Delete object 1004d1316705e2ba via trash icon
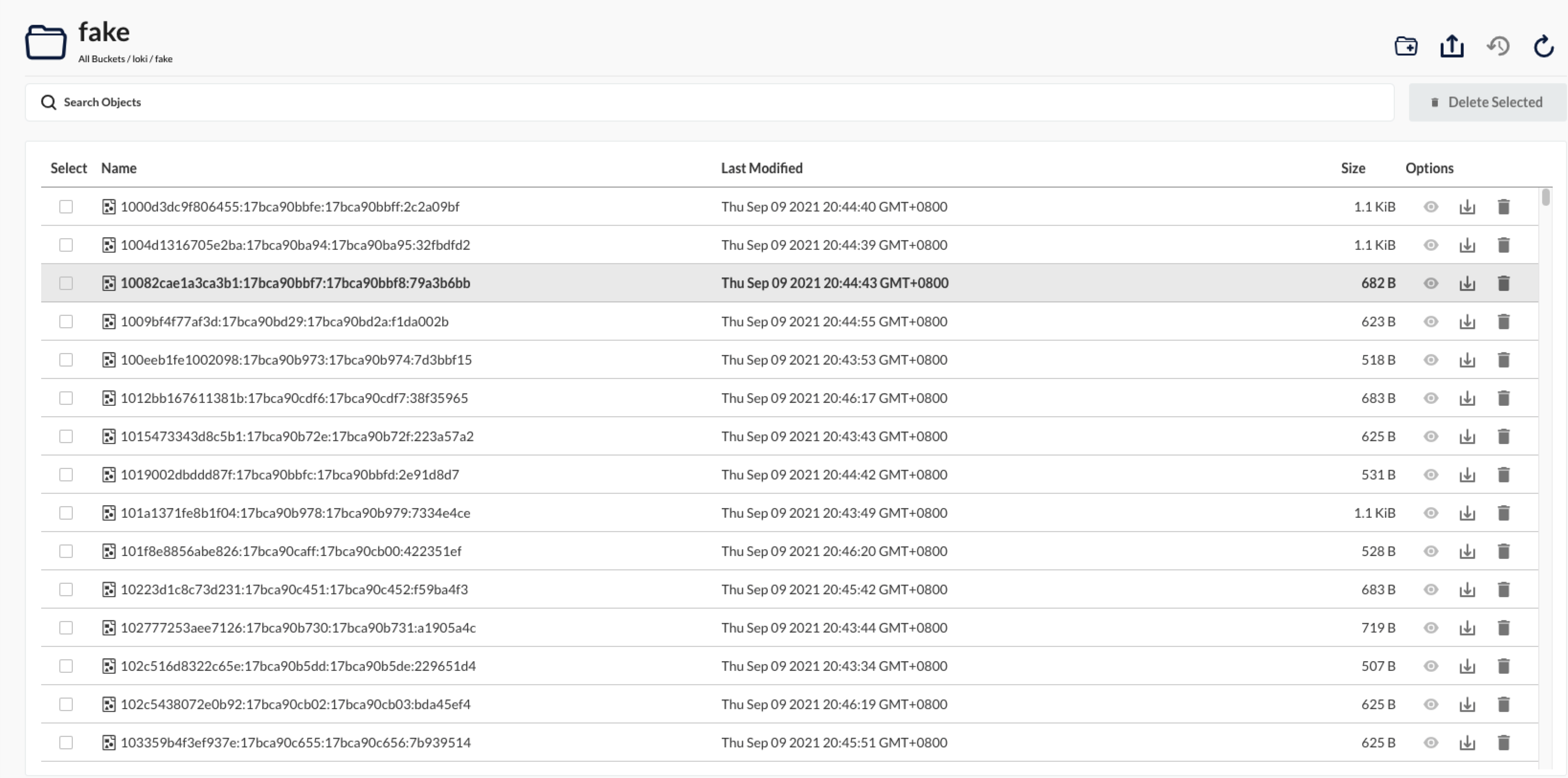 [x=1503, y=245]
